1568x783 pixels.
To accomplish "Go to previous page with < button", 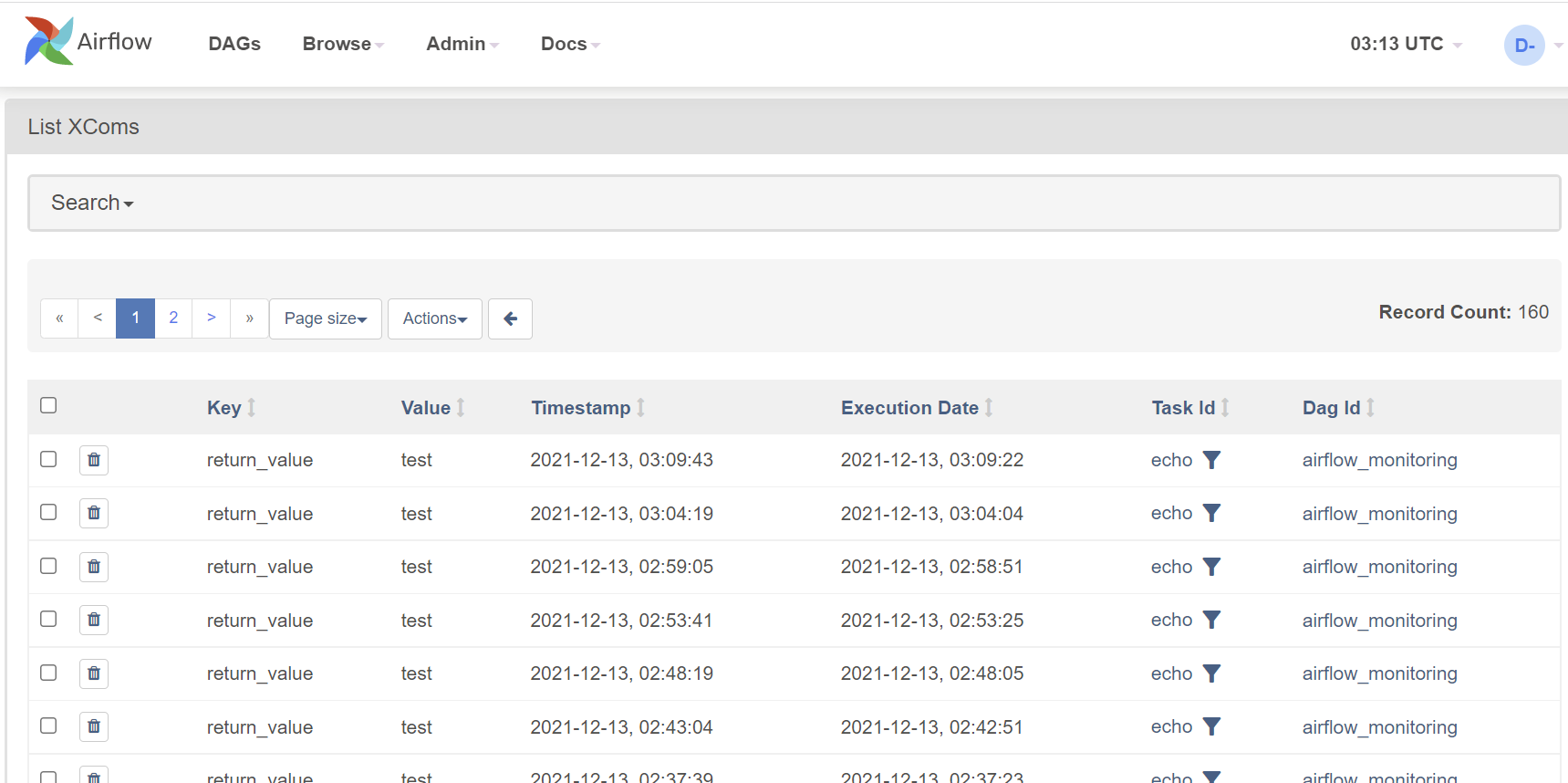I will pos(98,318).
